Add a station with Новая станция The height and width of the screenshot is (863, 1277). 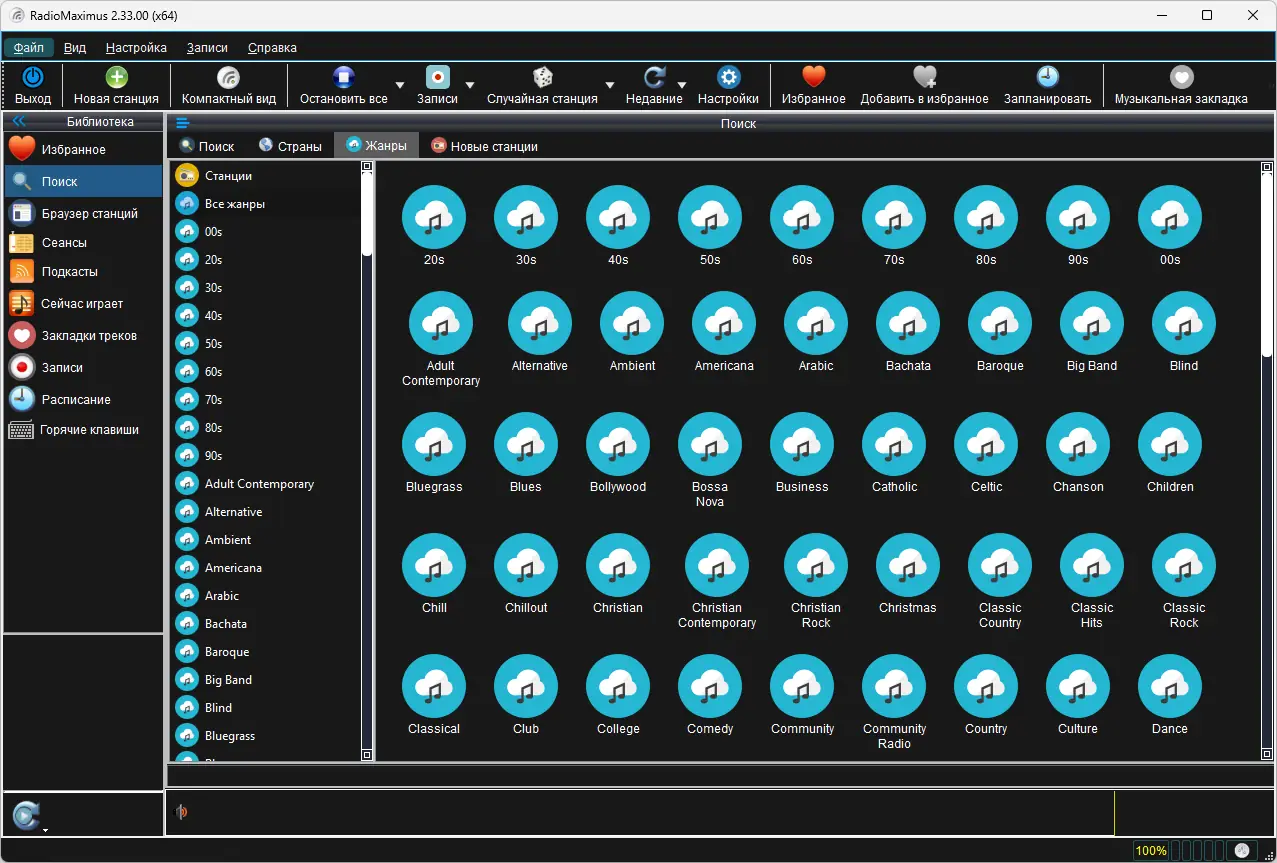[x=116, y=78]
